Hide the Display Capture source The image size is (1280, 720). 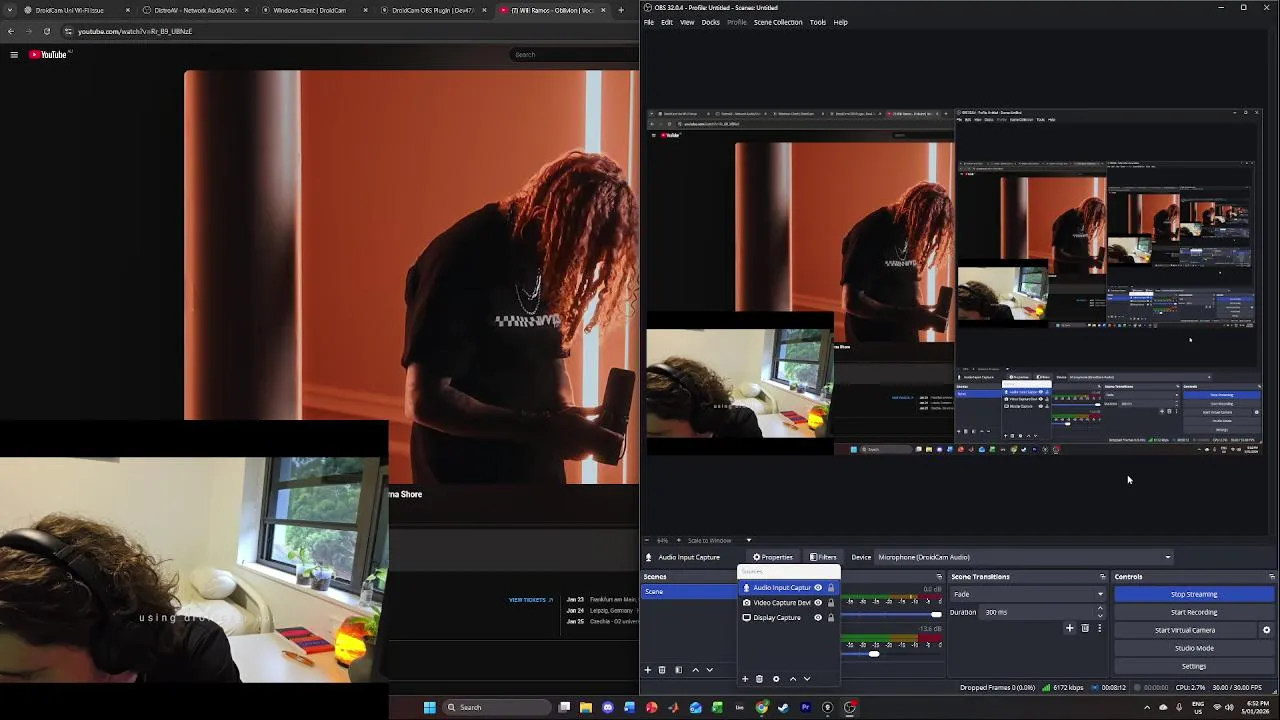tap(817, 618)
